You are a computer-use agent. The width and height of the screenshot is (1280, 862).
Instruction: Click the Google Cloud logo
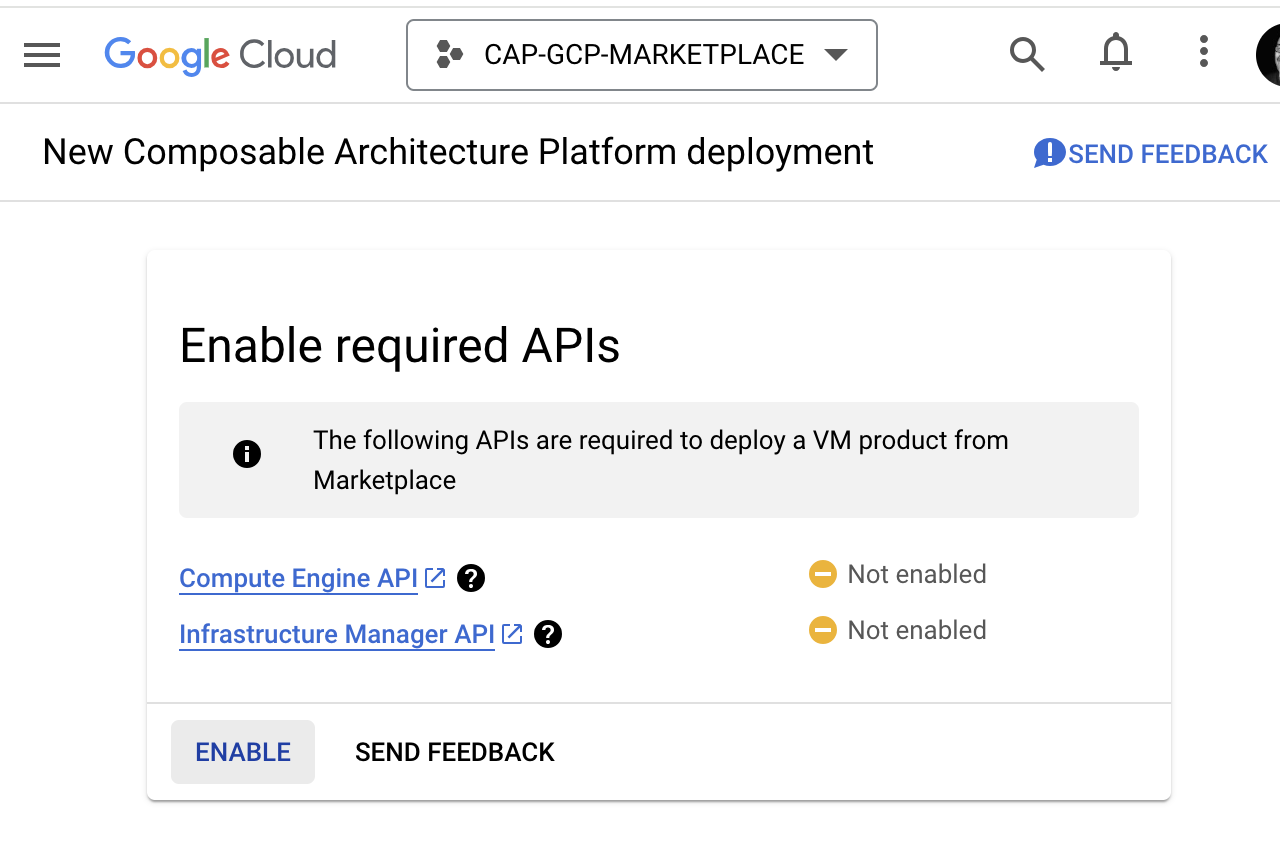[x=220, y=55]
